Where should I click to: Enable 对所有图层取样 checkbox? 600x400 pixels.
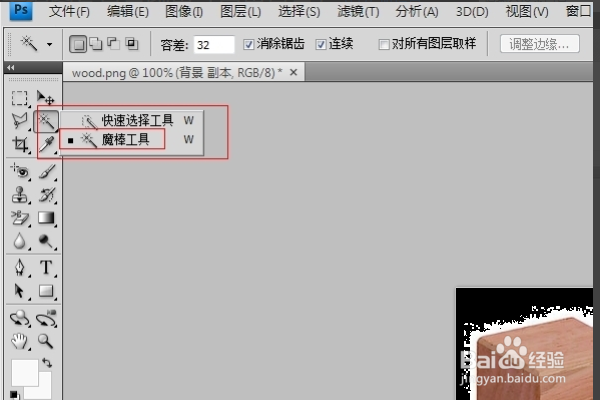click(383, 45)
